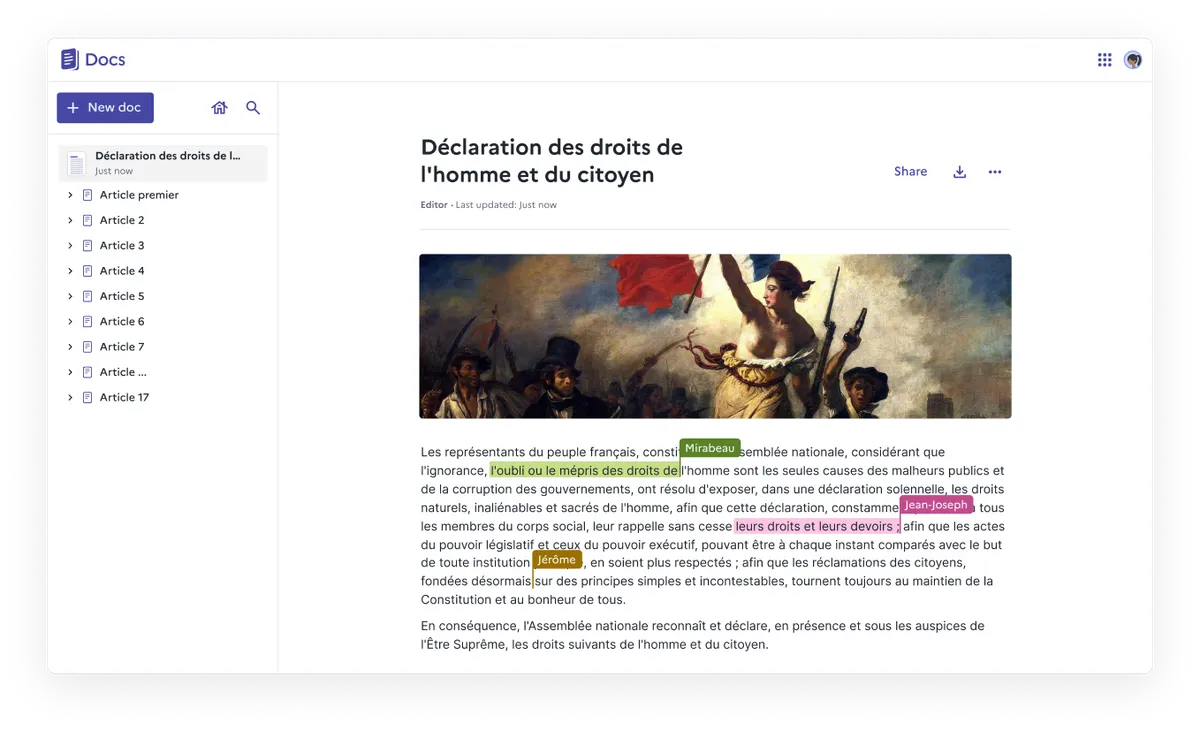This screenshot has height=732, width=1200.
Task: Select 'Déclaration des droits de l...' sidebar entry
Action: (163, 163)
